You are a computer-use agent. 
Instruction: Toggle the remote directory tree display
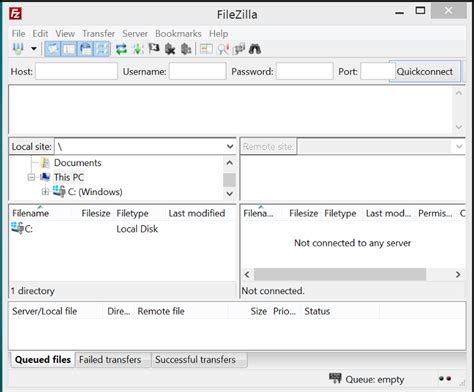click(x=86, y=49)
